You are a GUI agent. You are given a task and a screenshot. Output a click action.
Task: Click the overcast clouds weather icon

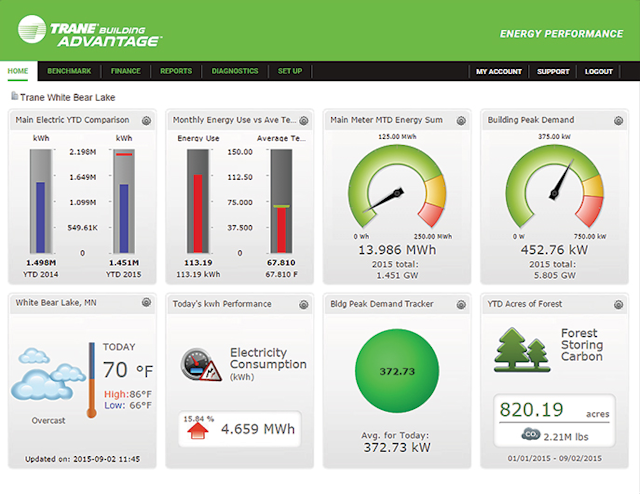pyautogui.click(x=47, y=374)
